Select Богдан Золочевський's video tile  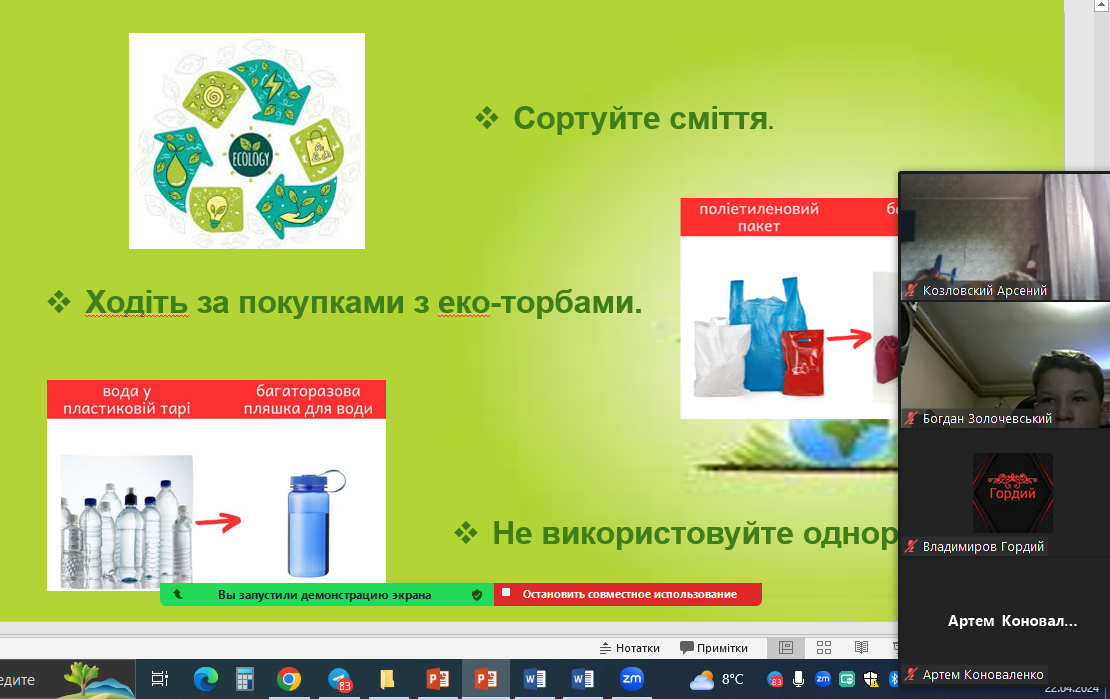(1005, 365)
